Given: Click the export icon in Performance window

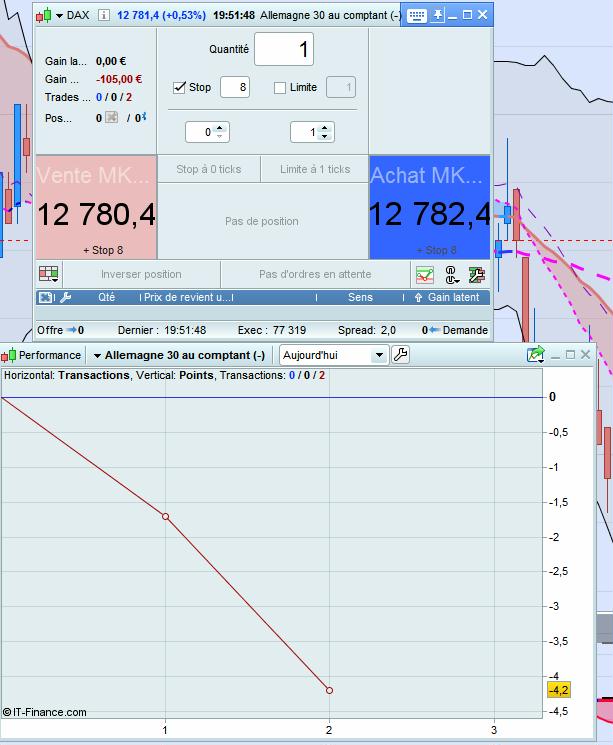Looking at the screenshot, I should [x=536, y=354].
